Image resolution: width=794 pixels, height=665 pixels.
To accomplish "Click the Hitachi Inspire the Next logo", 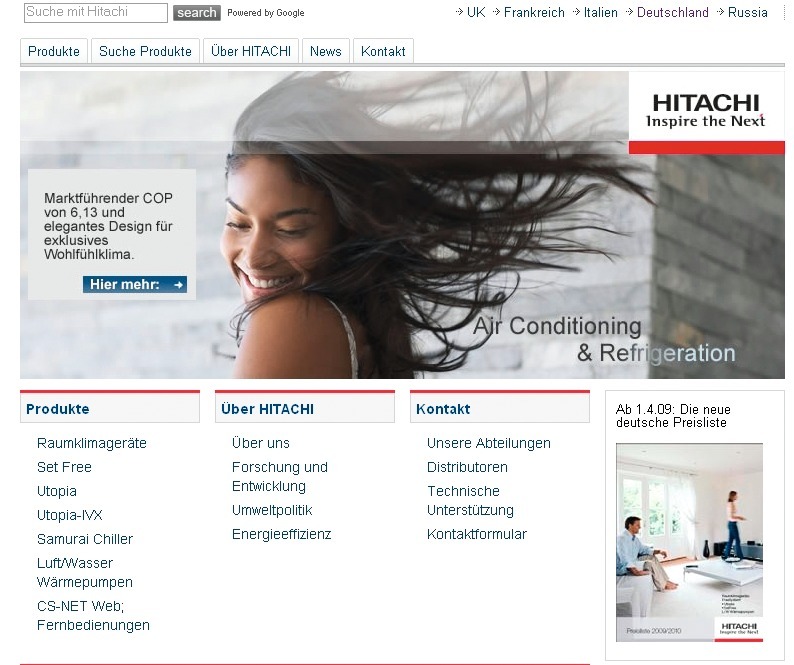I will (706, 110).
